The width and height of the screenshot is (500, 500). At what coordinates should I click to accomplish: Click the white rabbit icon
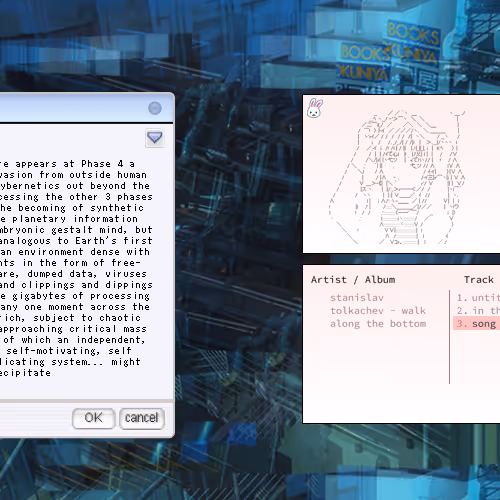(x=315, y=108)
